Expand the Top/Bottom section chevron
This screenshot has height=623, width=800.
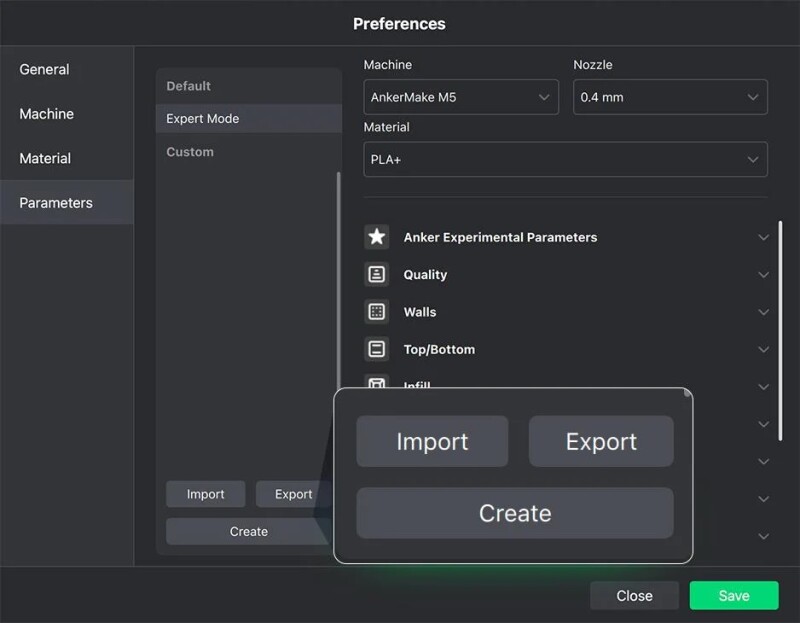tap(763, 350)
